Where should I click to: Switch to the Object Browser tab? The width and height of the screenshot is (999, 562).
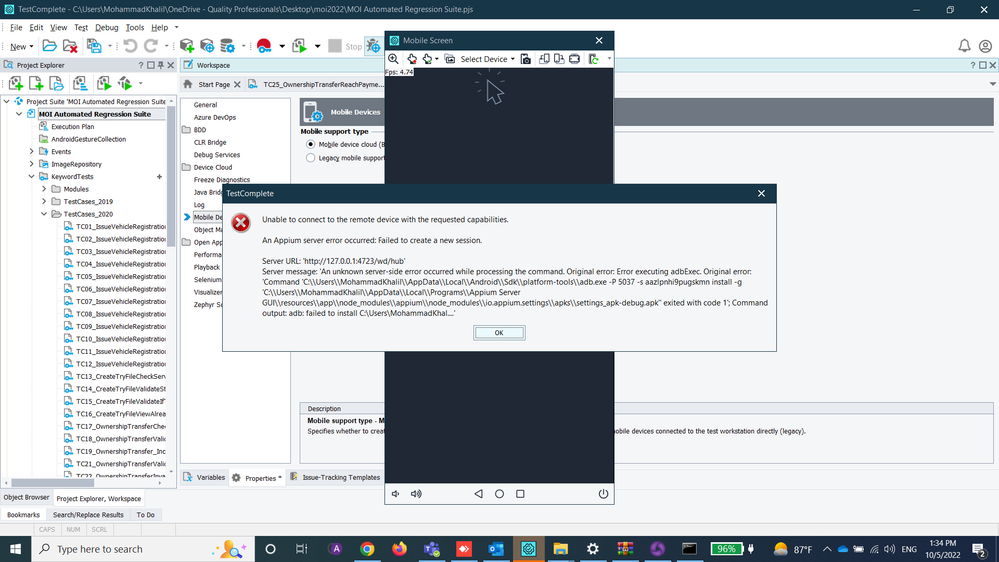coord(26,498)
